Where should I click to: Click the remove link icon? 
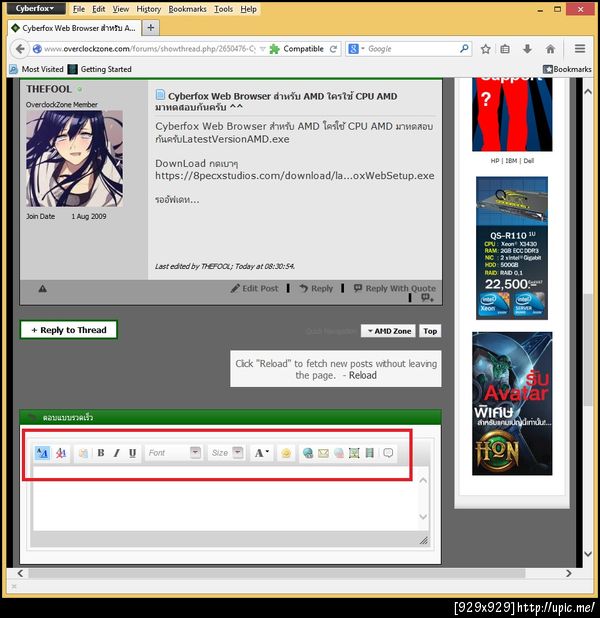coord(339,453)
